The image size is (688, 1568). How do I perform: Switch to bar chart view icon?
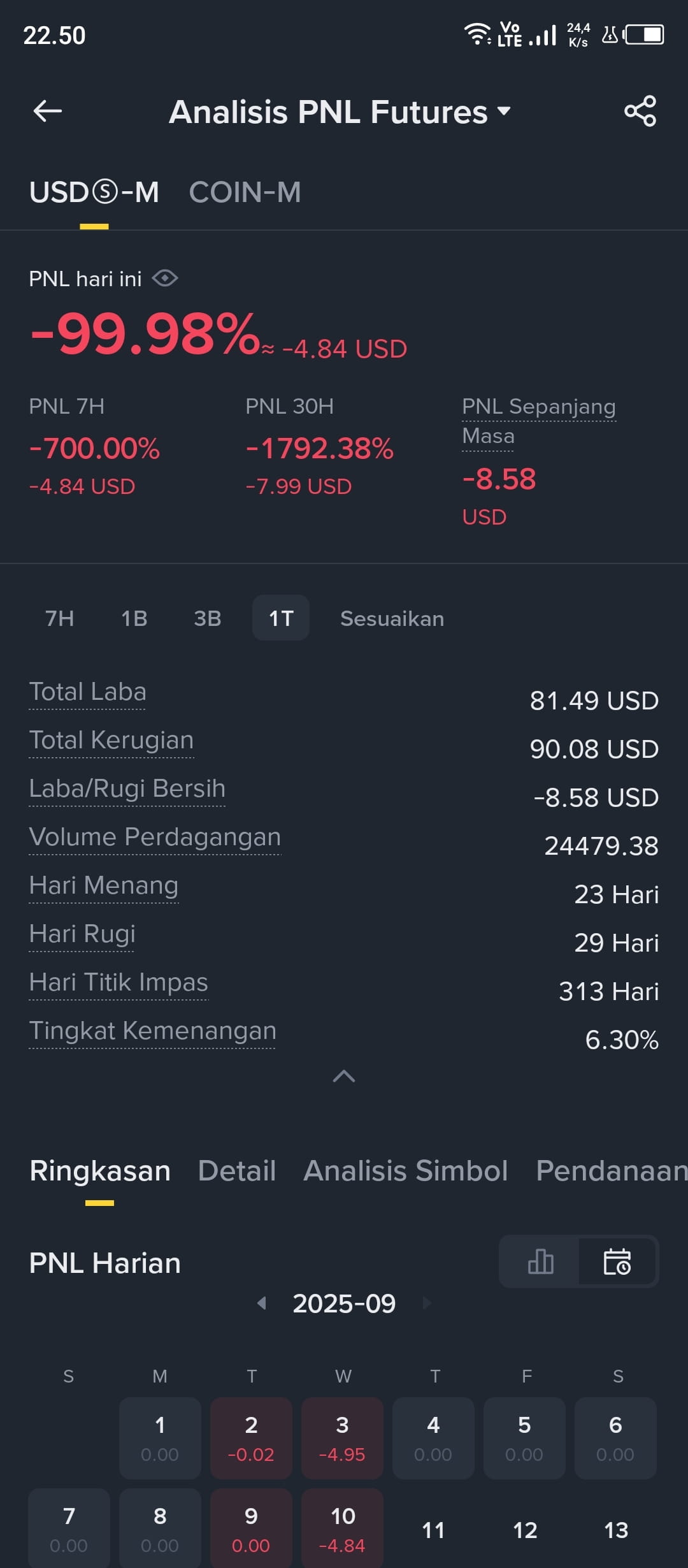point(540,1261)
